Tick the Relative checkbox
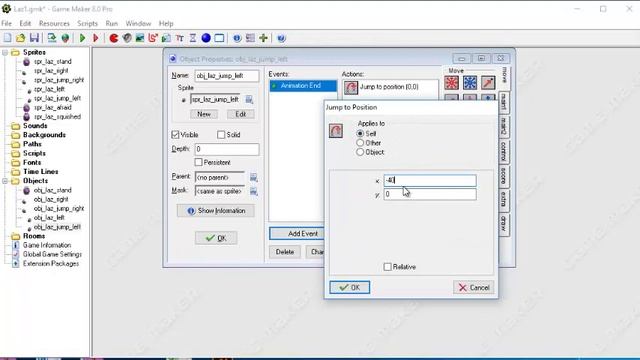640x360 pixels. coord(387,267)
